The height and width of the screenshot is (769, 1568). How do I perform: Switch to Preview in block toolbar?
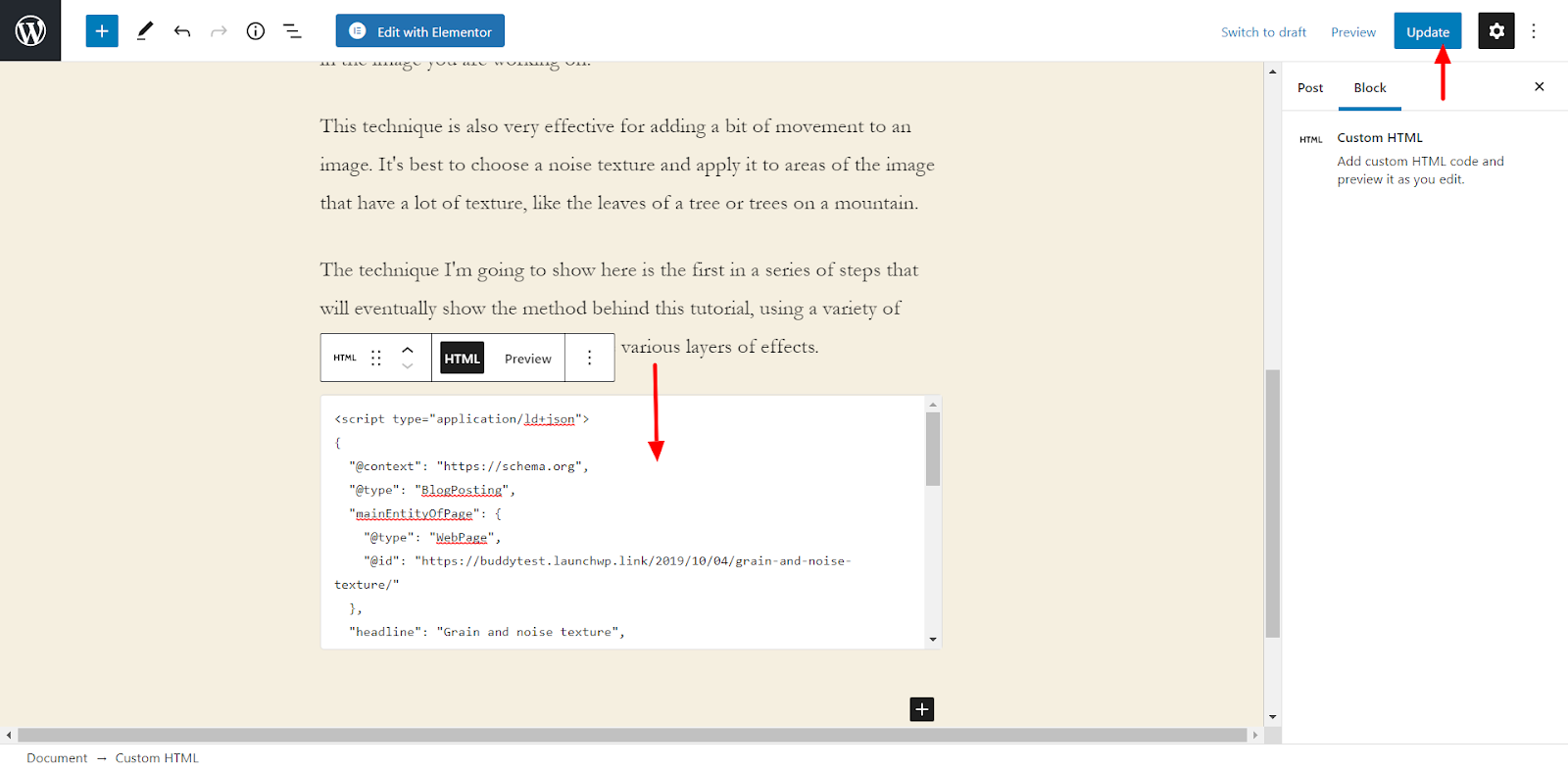528,359
